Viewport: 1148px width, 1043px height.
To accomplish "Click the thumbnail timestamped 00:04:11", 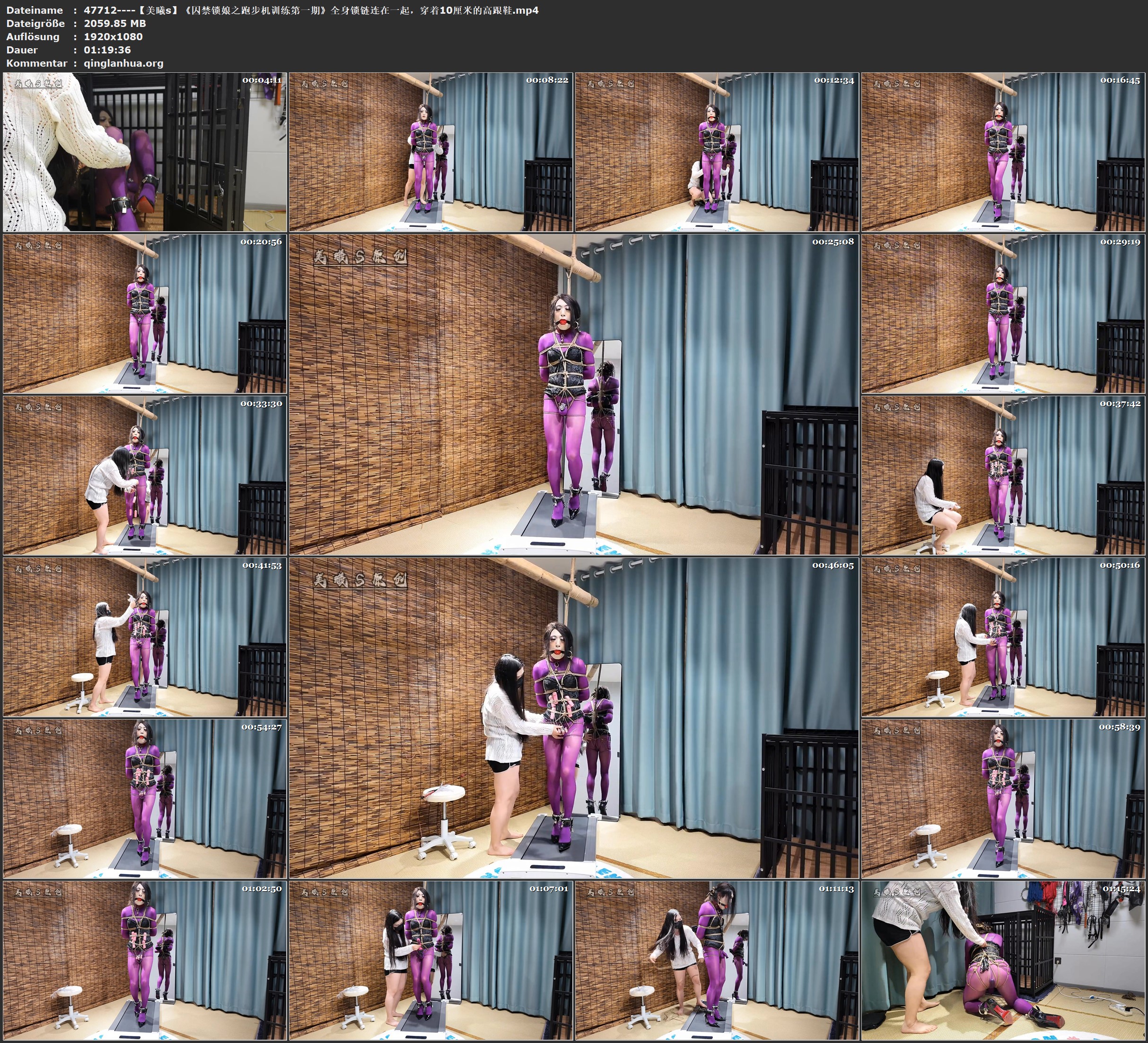I will pos(145,151).
